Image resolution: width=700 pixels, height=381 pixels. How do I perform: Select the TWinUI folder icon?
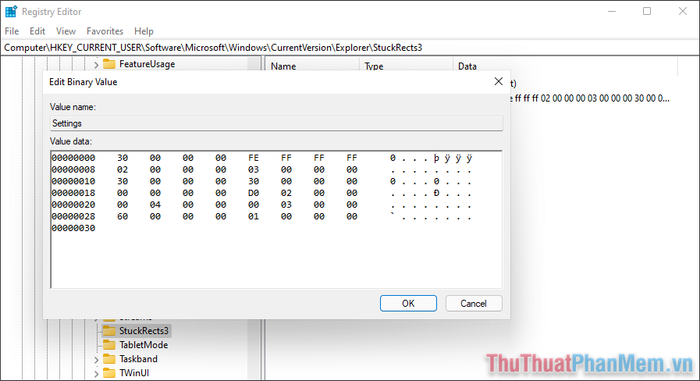point(109,373)
